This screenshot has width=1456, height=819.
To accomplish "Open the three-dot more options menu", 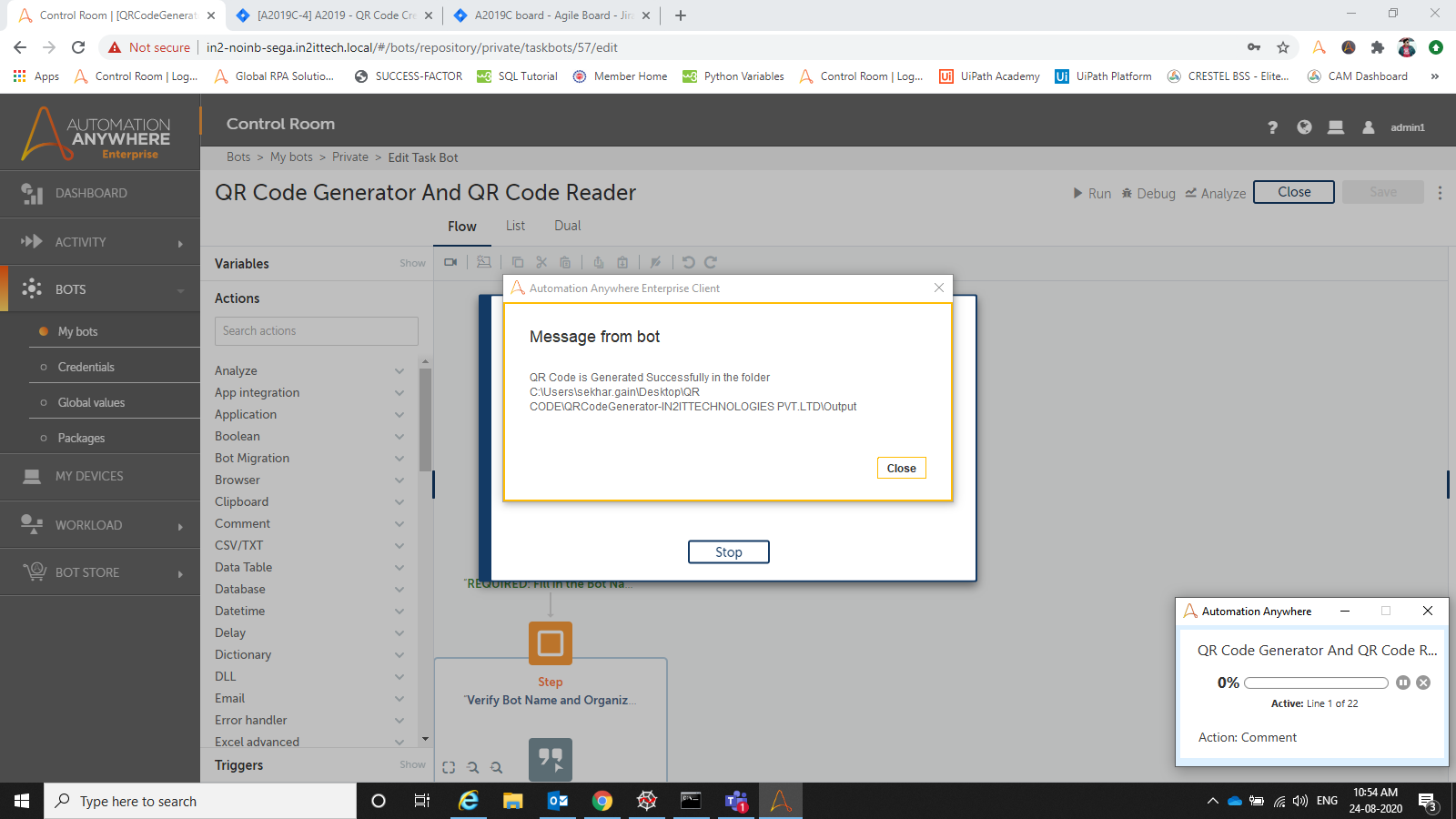I will (x=1440, y=193).
